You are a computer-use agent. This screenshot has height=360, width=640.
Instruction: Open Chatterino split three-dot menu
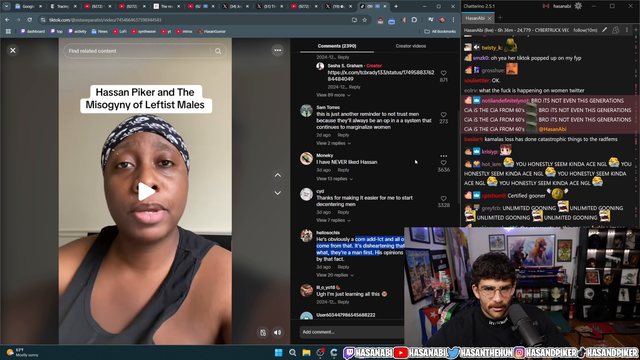pyautogui.click(x=627, y=30)
